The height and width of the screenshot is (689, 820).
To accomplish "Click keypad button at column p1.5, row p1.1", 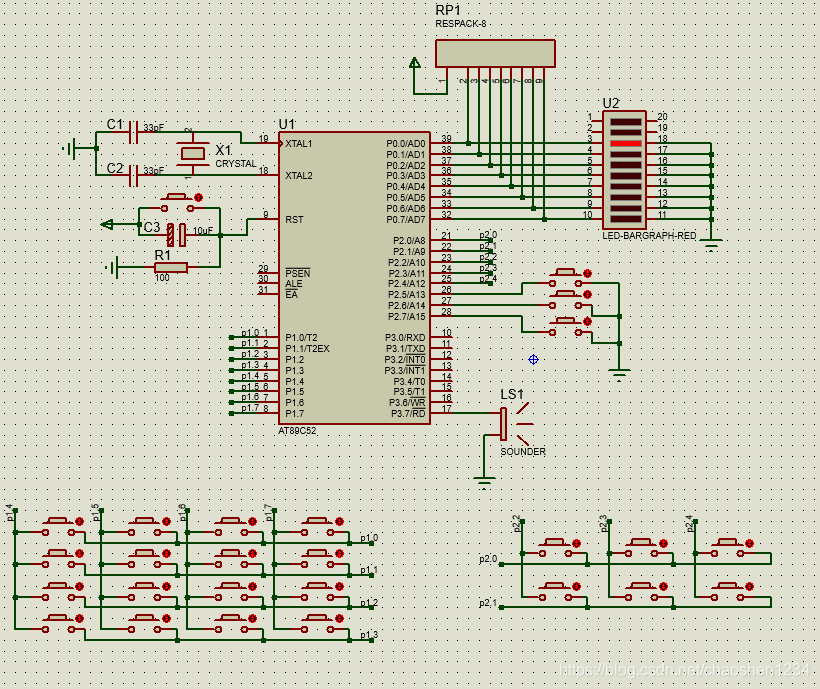I will point(144,559).
